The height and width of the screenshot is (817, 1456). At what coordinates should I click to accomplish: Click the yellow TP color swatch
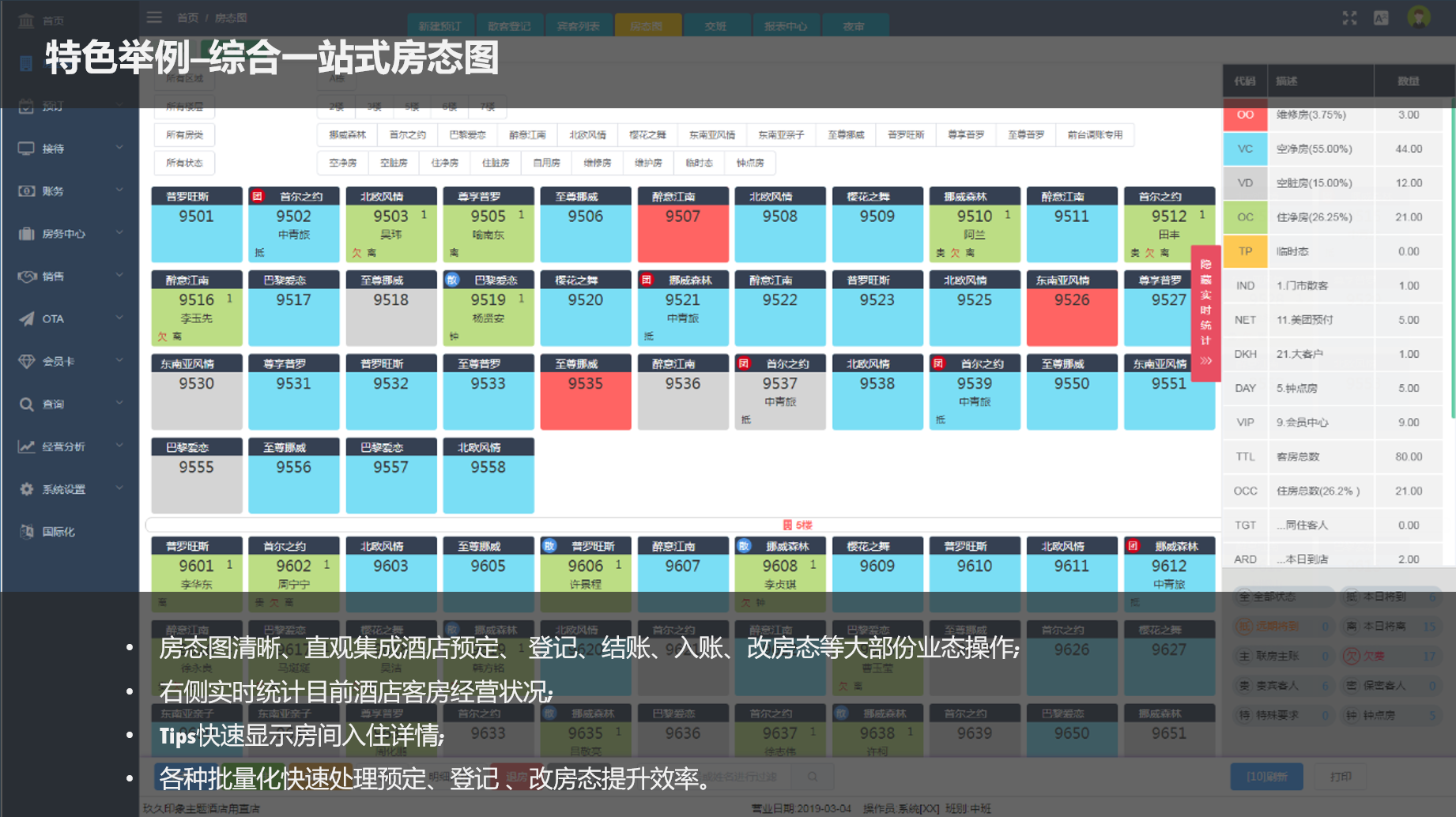point(1245,251)
